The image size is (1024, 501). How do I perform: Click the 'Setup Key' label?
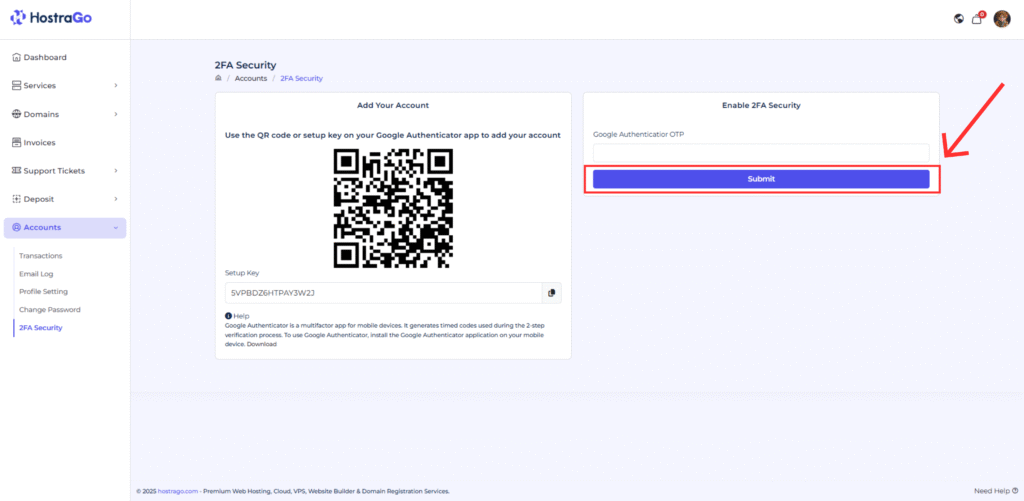click(x=242, y=273)
